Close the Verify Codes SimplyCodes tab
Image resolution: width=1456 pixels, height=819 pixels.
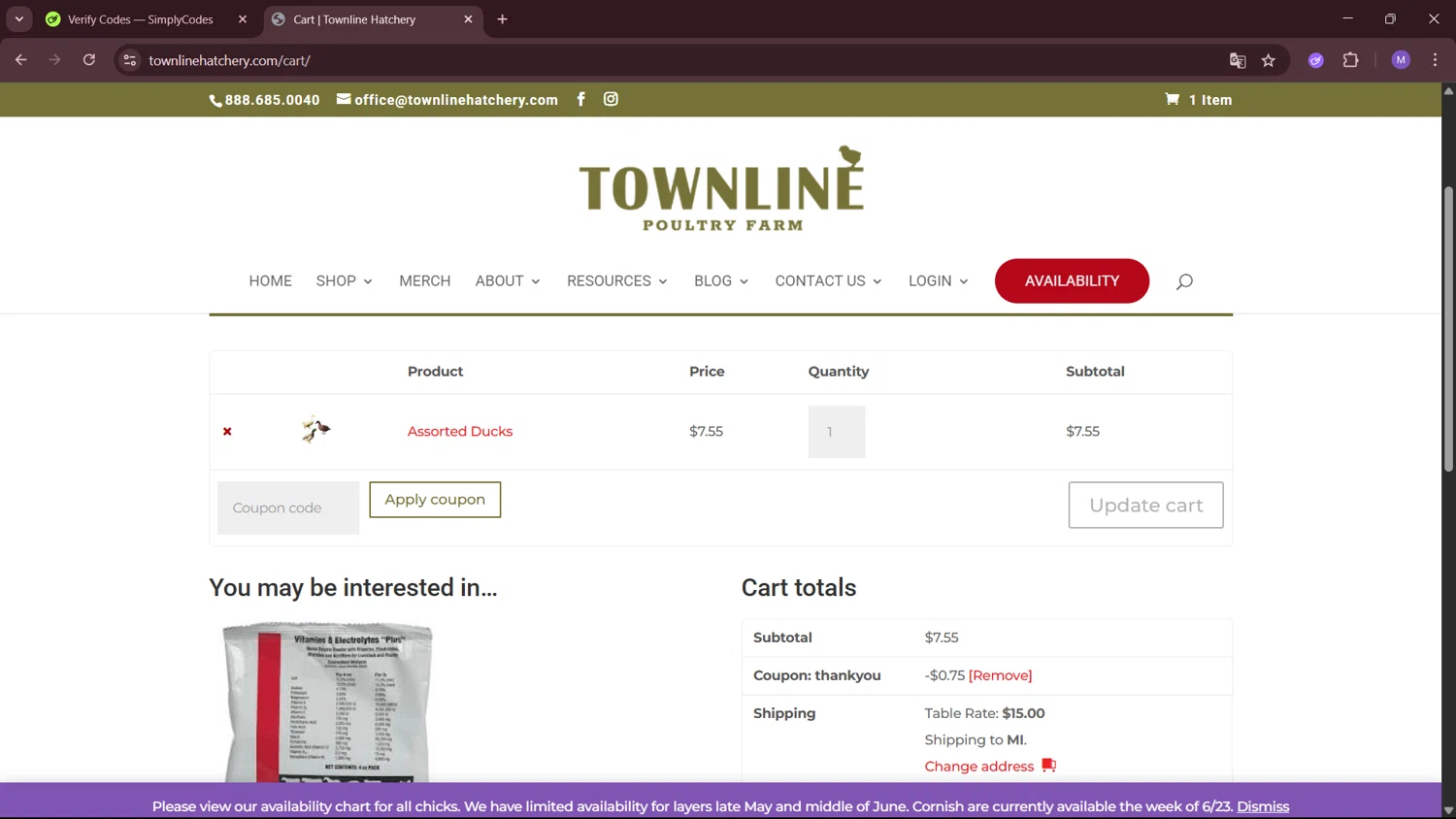tap(243, 19)
